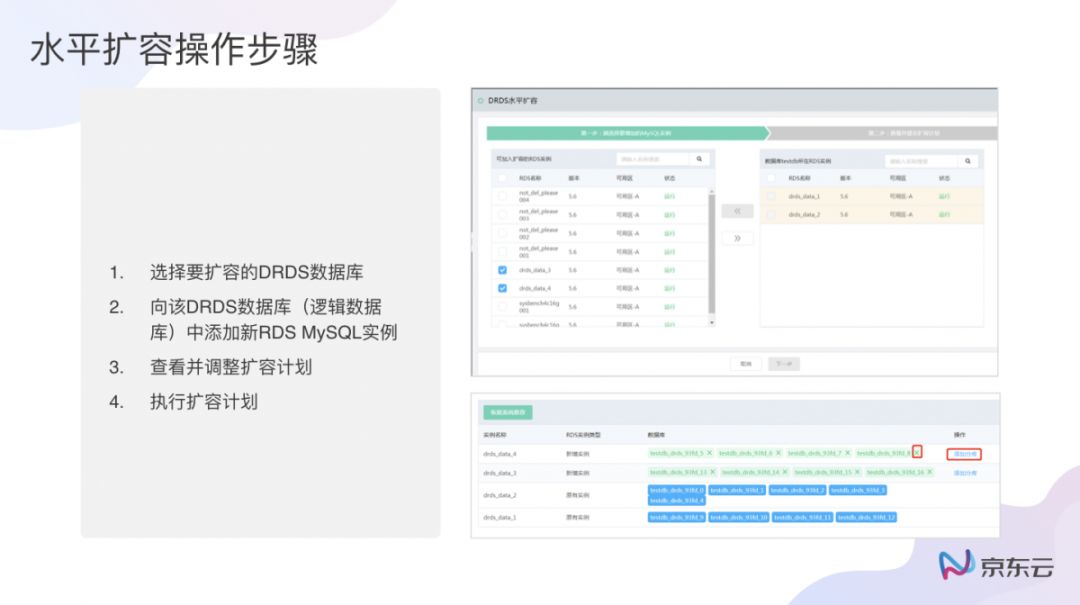Click drds_data_1 instance name in plan table
Screen dimensions: 1080x605
499,517
